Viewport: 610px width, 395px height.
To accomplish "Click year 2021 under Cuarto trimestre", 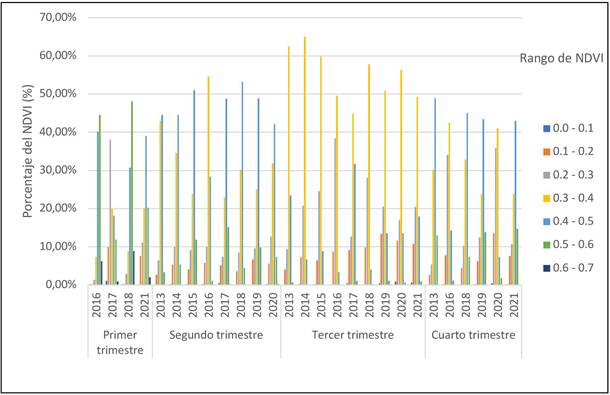I will (514, 305).
